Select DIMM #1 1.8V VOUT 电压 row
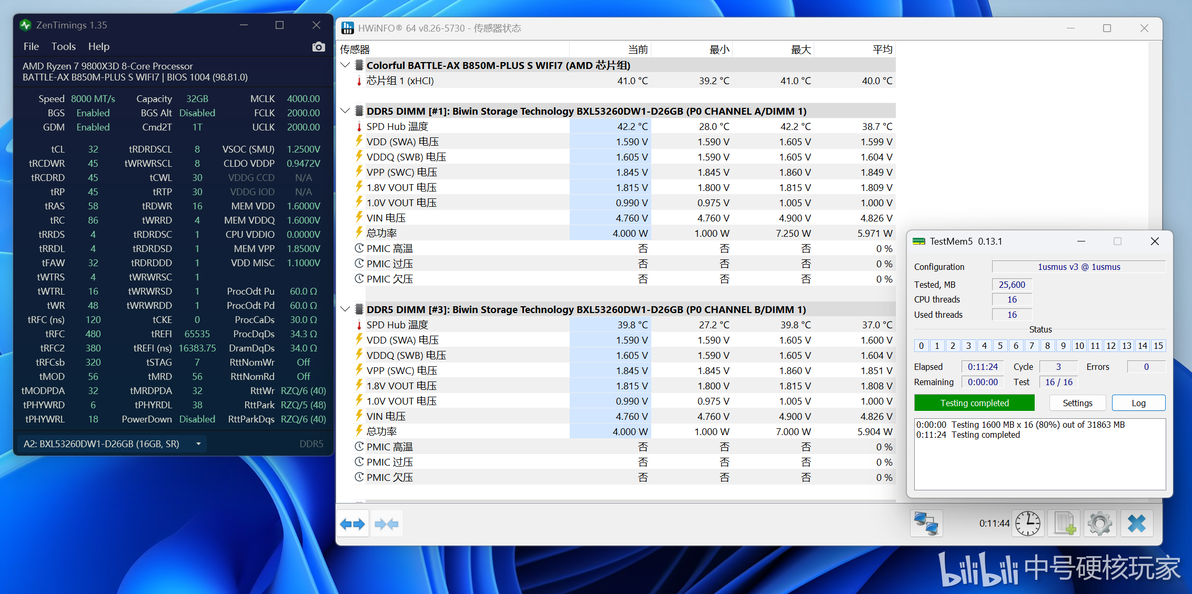This screenshot has width=1192, height=594. pos(617,187)
